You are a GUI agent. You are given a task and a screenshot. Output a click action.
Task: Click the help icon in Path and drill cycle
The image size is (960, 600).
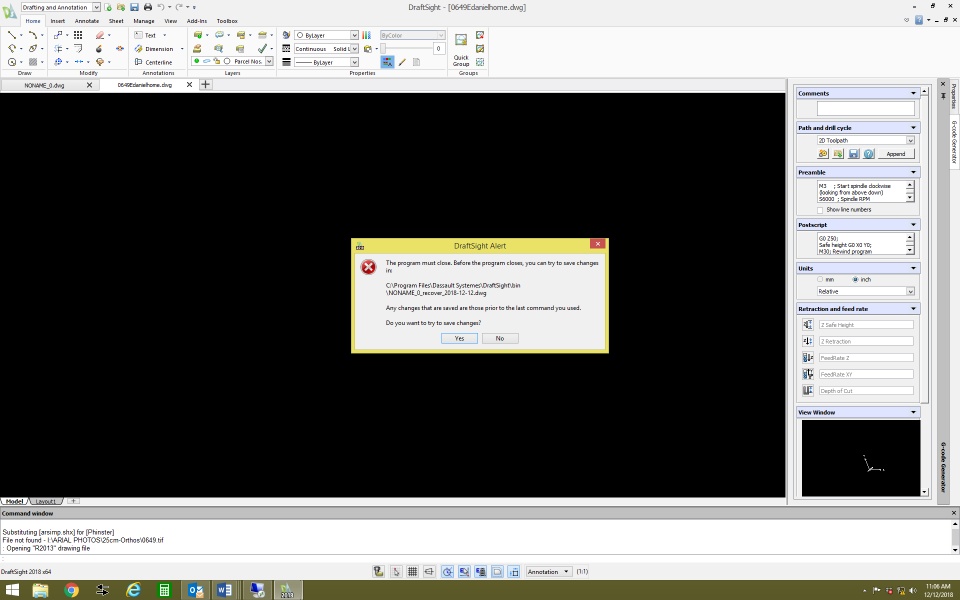point(869,154)
